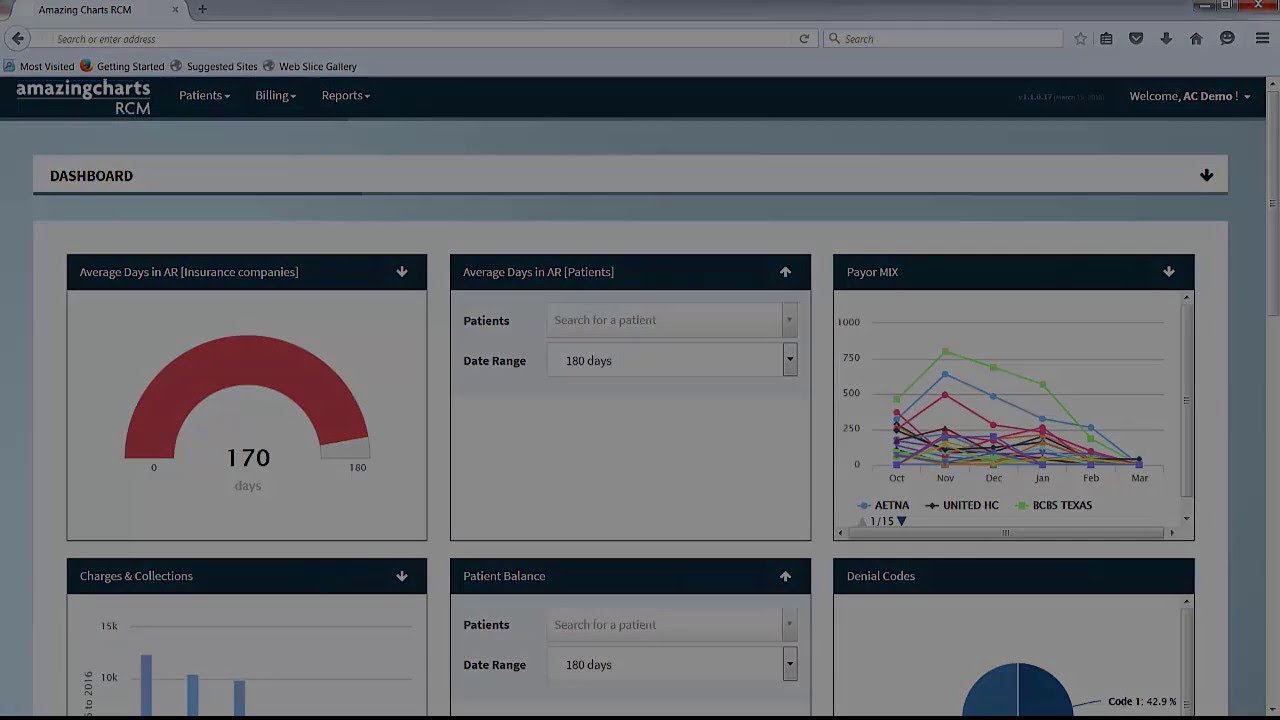Open the Welcome, AC Demo user dropdown
Screen dimensions: 1280x720
(x=1190, y=96)
